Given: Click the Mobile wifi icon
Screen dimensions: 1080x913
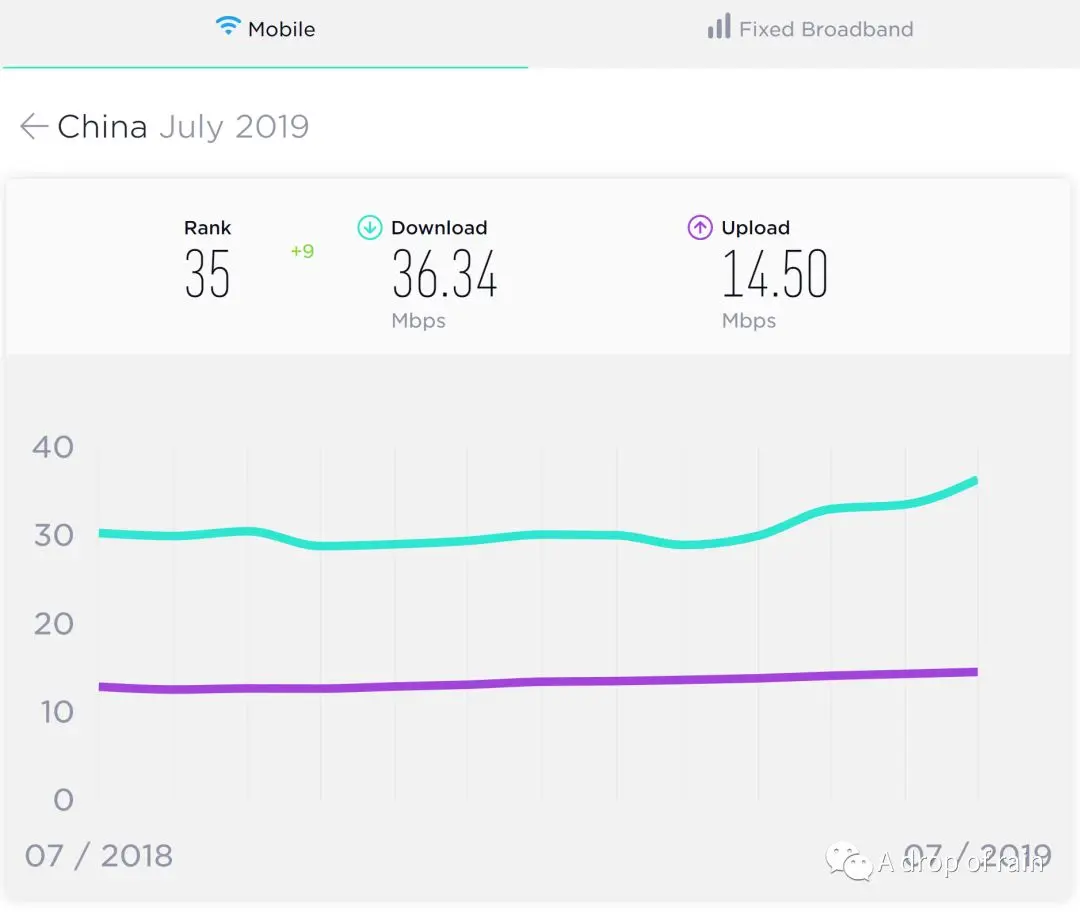Looking at the screenshot, I should tap(228, 26).
